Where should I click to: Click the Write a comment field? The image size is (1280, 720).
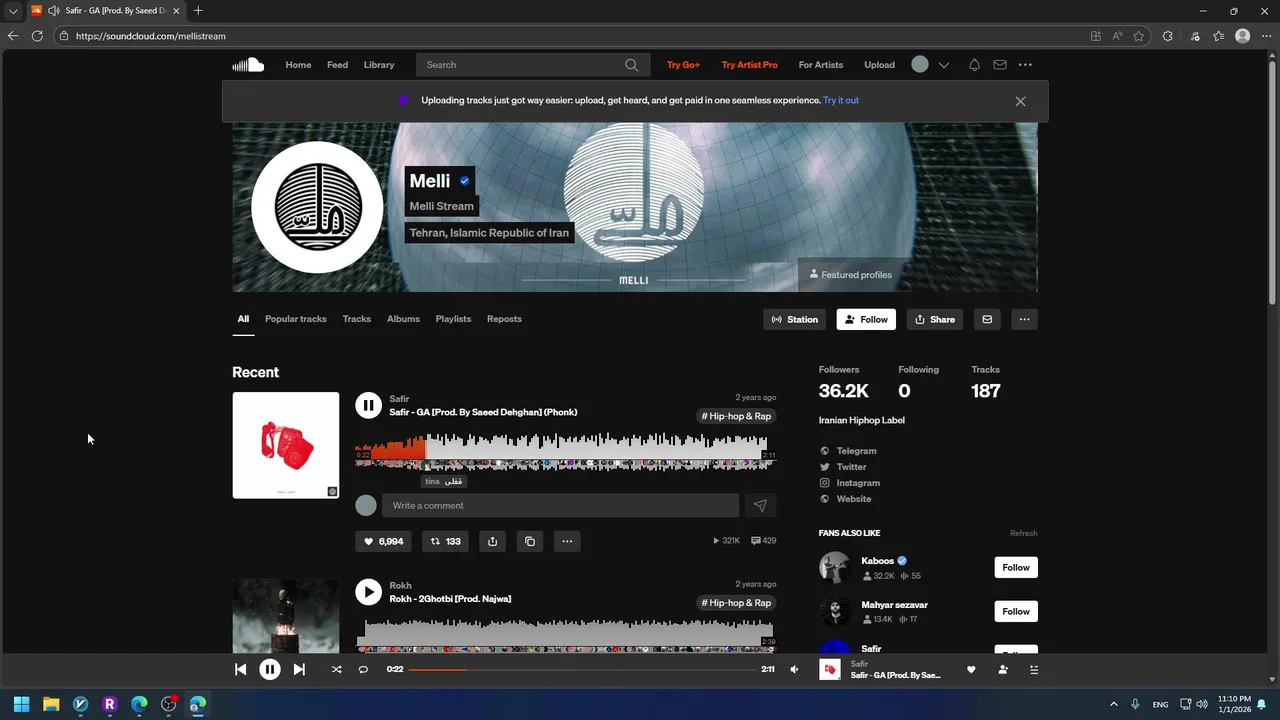point(560,506)
